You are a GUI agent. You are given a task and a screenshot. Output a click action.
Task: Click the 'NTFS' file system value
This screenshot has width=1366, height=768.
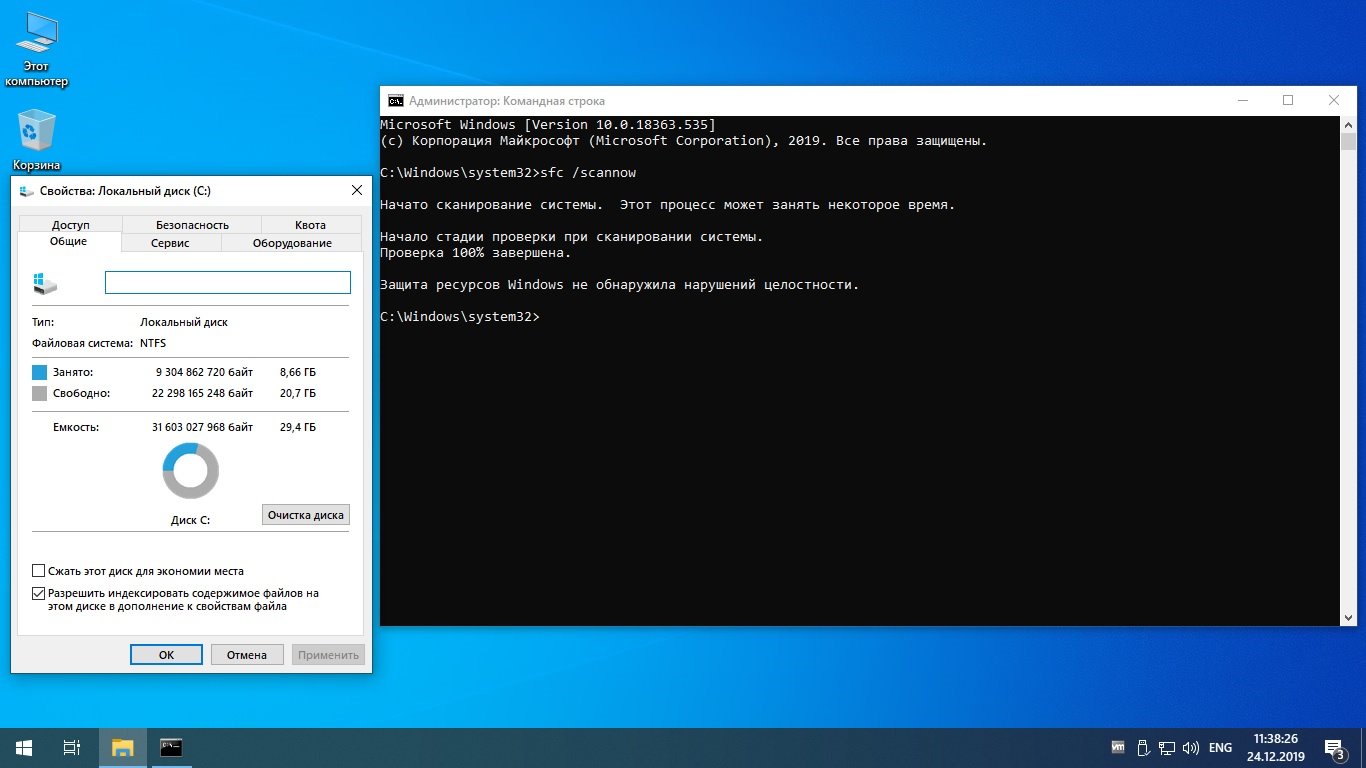coord(153,343)
